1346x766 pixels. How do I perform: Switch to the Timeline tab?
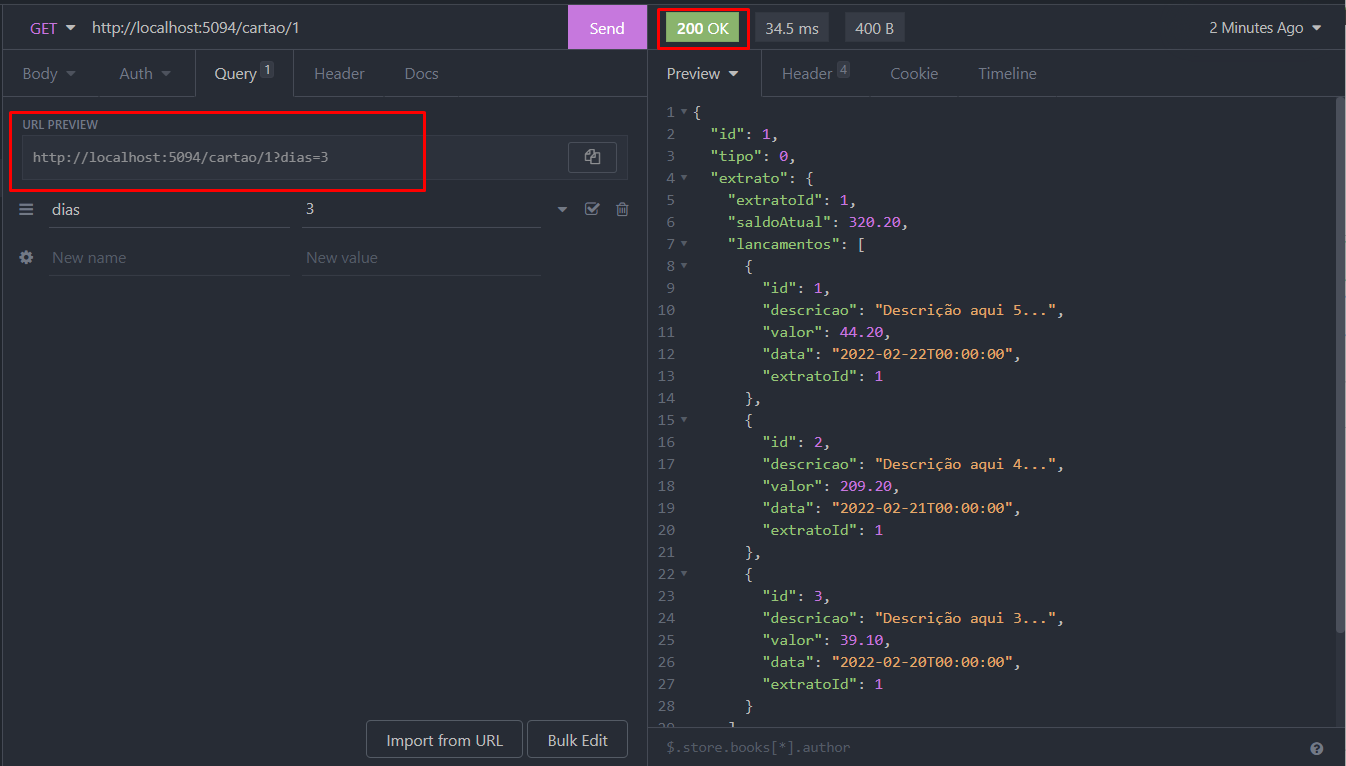pyautogui.click(x=1007, y=73)
